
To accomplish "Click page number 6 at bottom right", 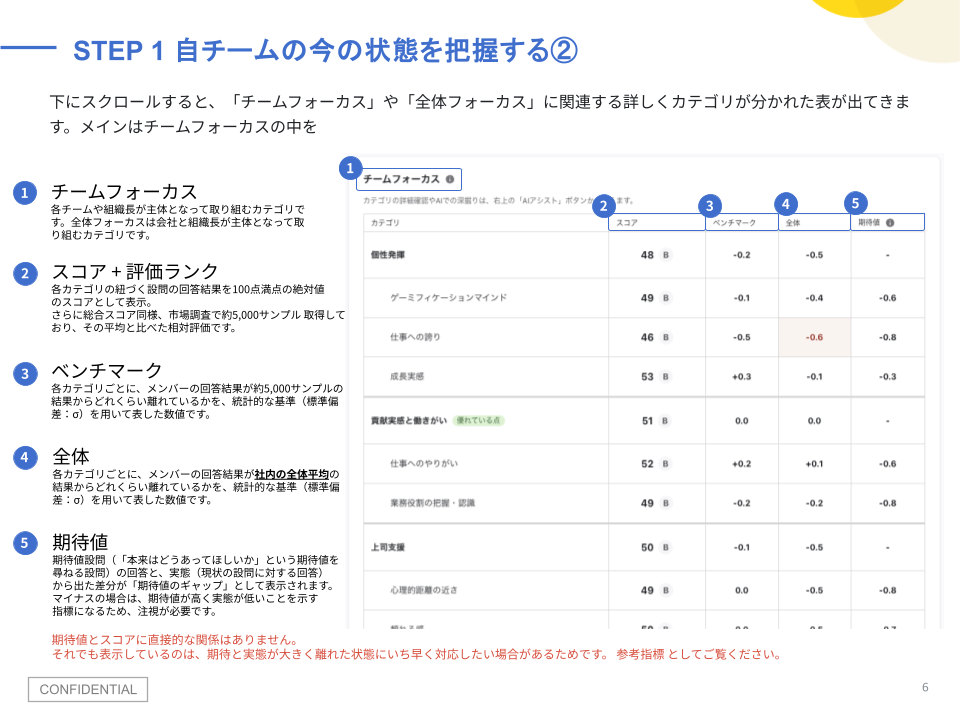I will [x=925, y=688].
